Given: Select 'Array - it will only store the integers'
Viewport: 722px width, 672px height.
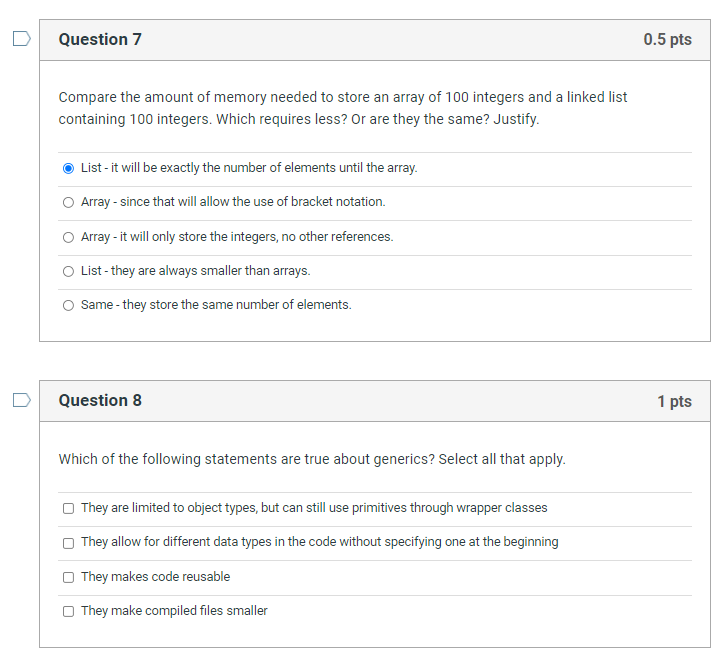Looking at the screenshot, I should (x=68, y=237).
